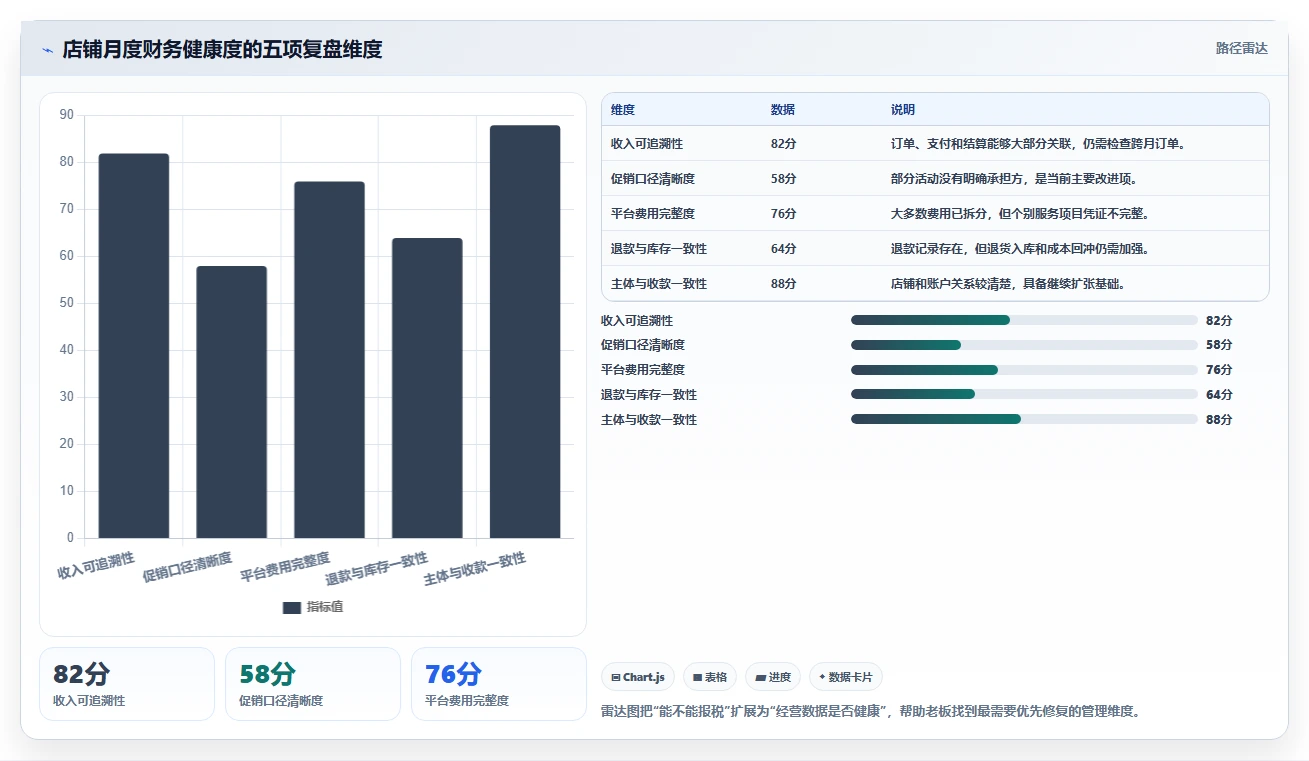Click the 指标值 legend label text
This screenshot has width=1309, height=761.
click(x=325, y=607)
